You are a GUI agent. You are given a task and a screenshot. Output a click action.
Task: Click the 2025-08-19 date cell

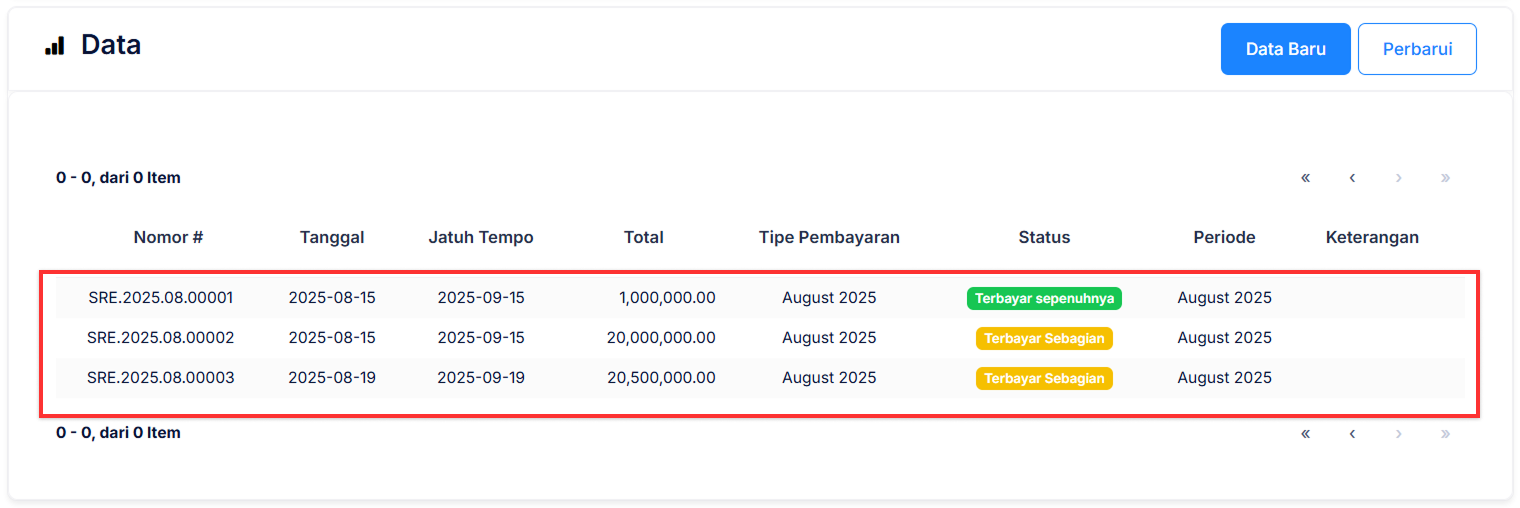point(332,377)
